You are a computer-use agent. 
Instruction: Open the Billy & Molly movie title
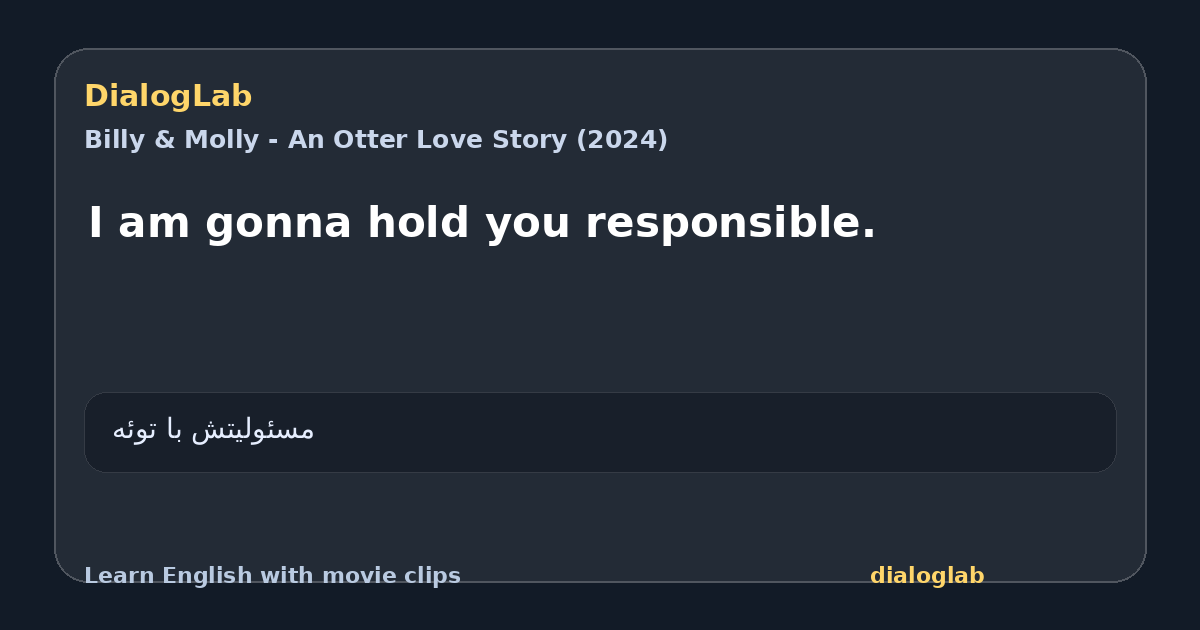[x=376, y=140]
